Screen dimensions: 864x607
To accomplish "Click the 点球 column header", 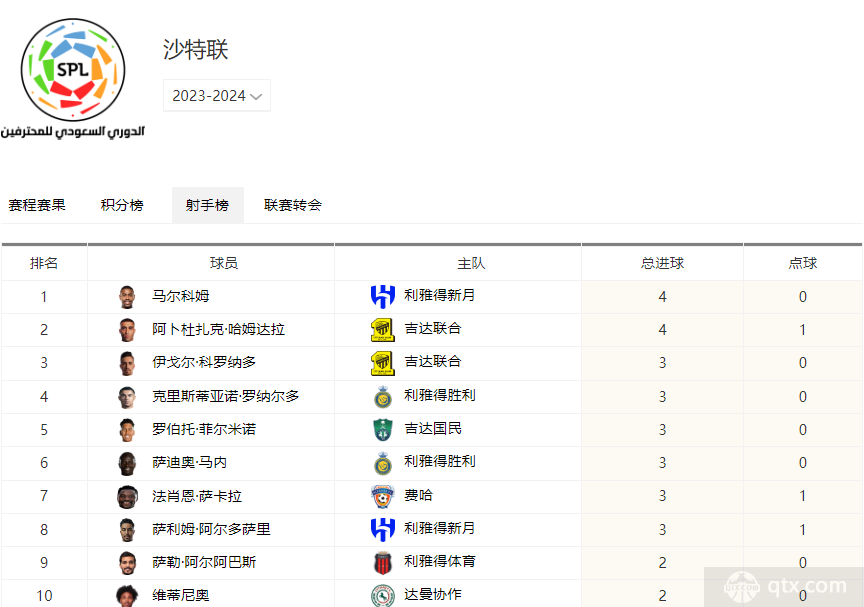I will [x=803, y=263].
